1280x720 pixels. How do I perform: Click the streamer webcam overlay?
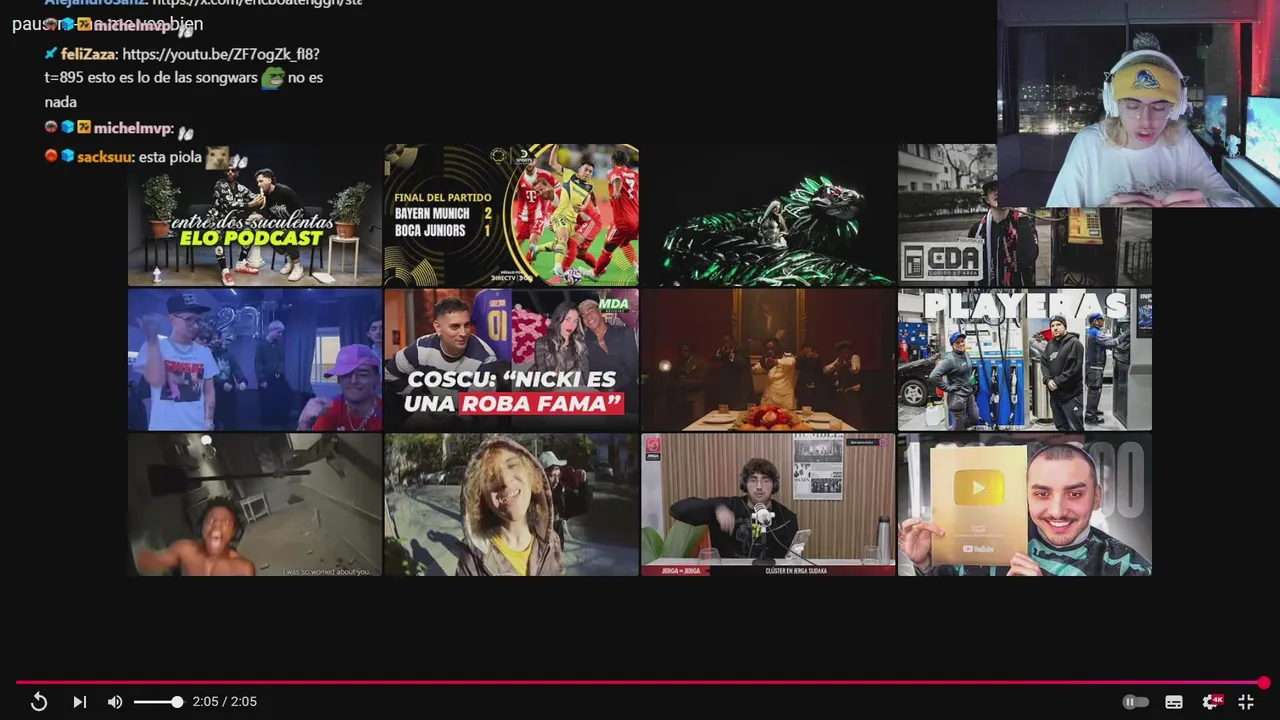pyautogui.click(x=1138, y=104)
